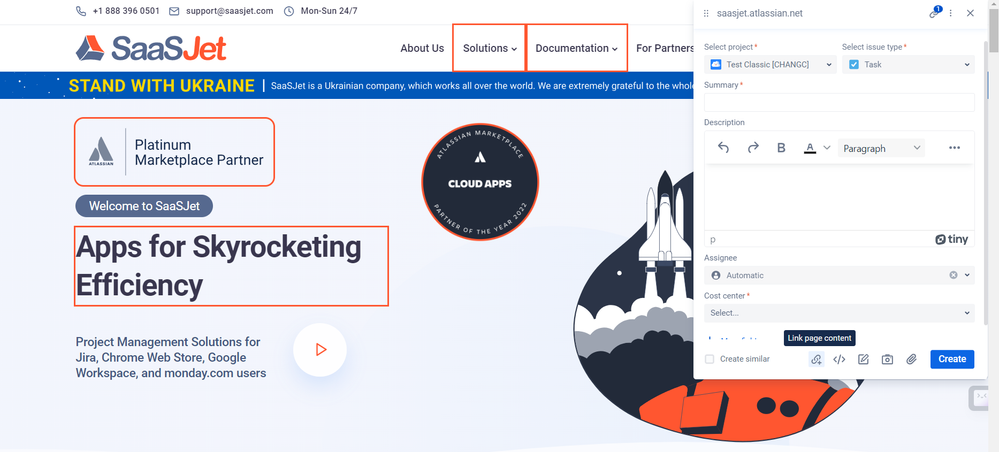Click the Welcome to SaaSJet pill
Viewport: 999px width, 452px height.
pyautogui.click(x=144, y=206)
